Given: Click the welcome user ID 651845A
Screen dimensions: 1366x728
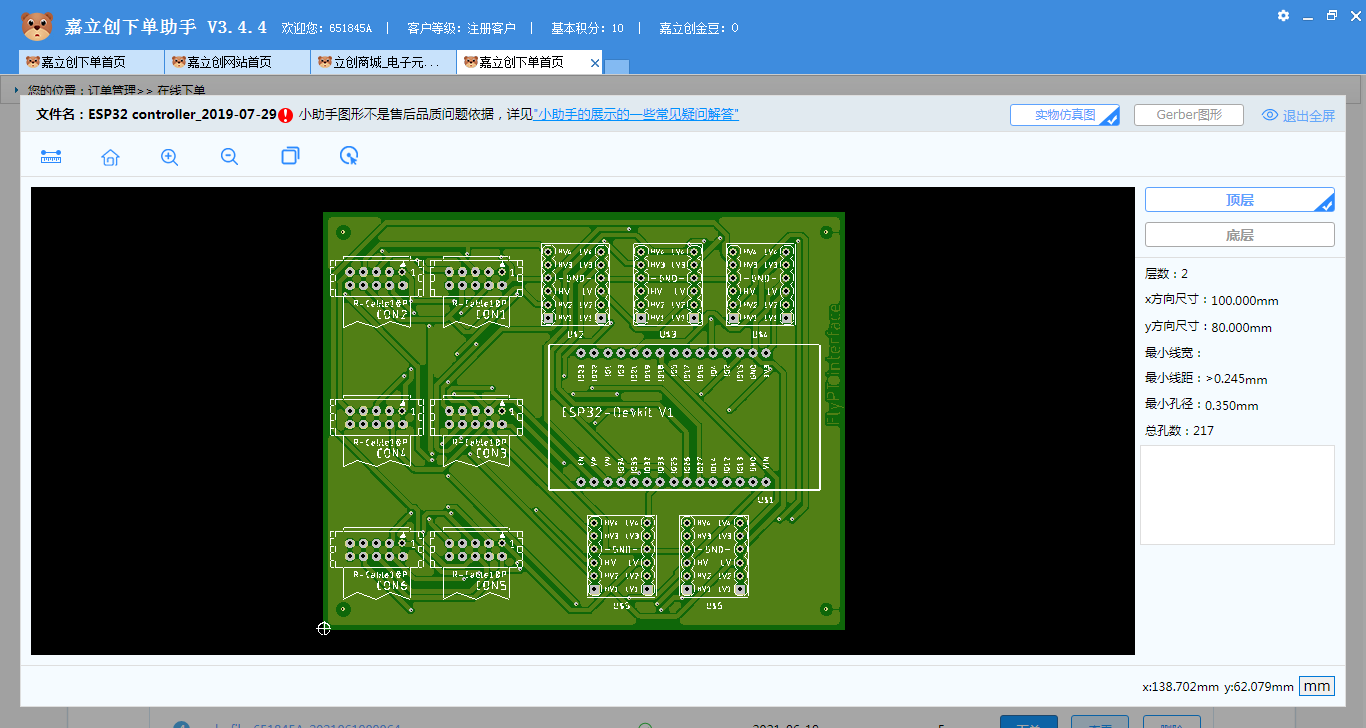Looking at the screenshot, I should point(350,28).
